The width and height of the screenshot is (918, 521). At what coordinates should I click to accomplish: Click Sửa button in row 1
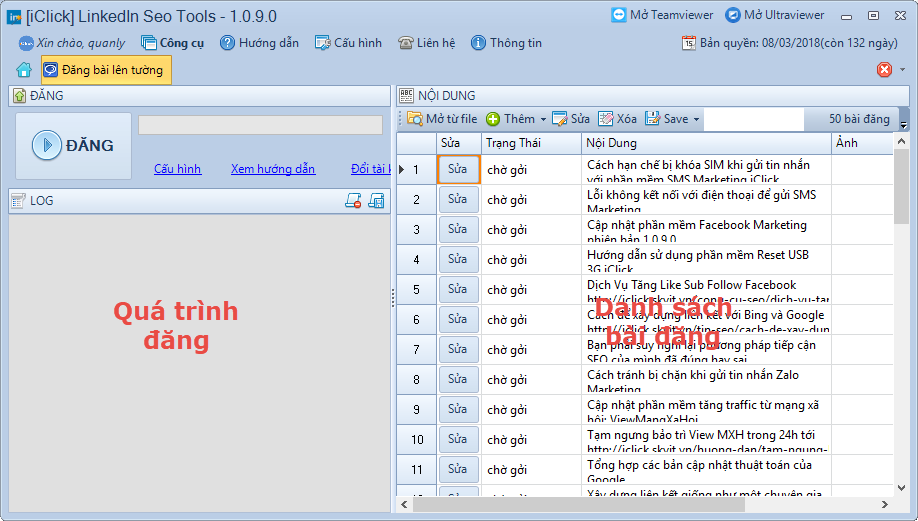pos(458,169)
